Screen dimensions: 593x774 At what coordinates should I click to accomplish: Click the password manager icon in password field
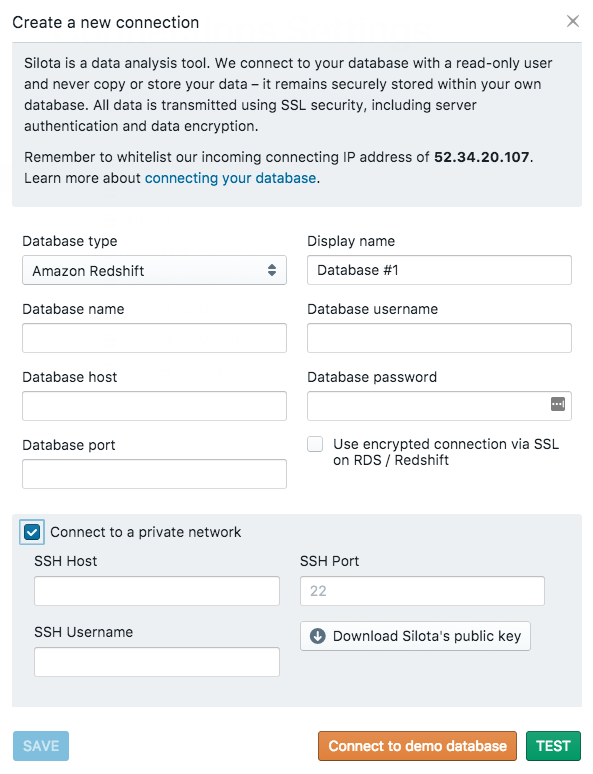point(557,404)
